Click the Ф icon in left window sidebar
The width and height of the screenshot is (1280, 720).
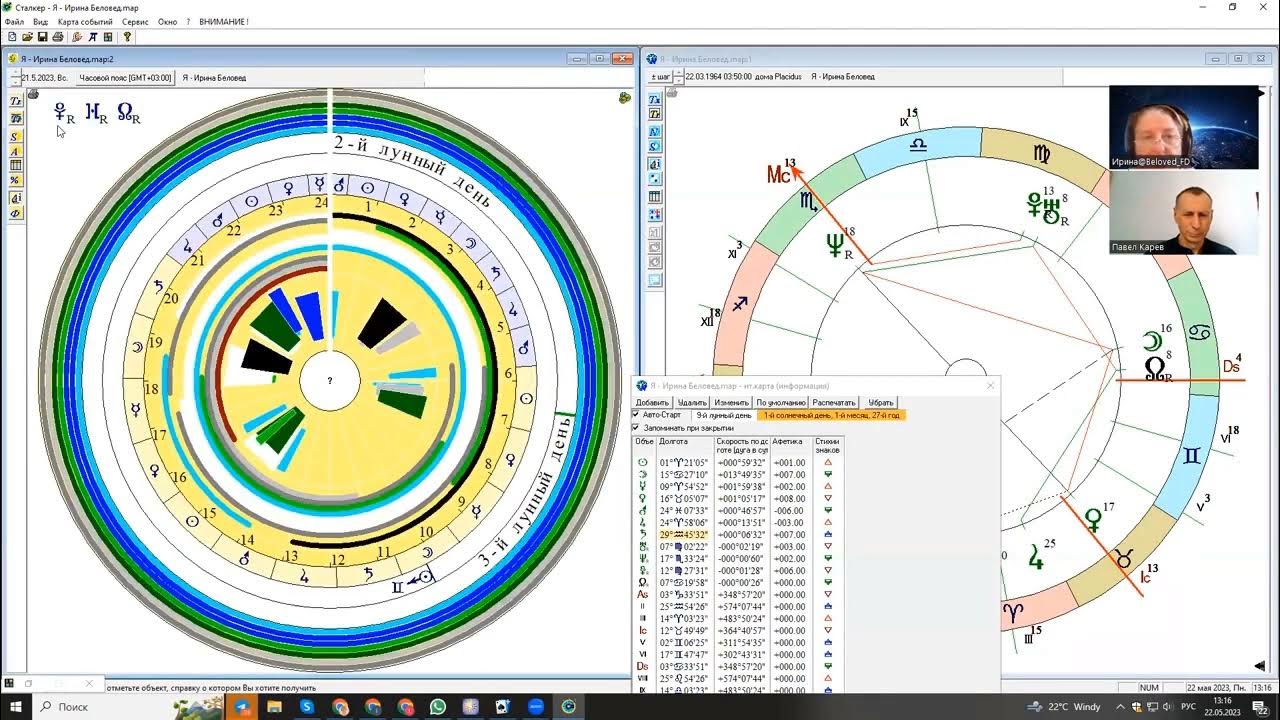coord(16,213)
